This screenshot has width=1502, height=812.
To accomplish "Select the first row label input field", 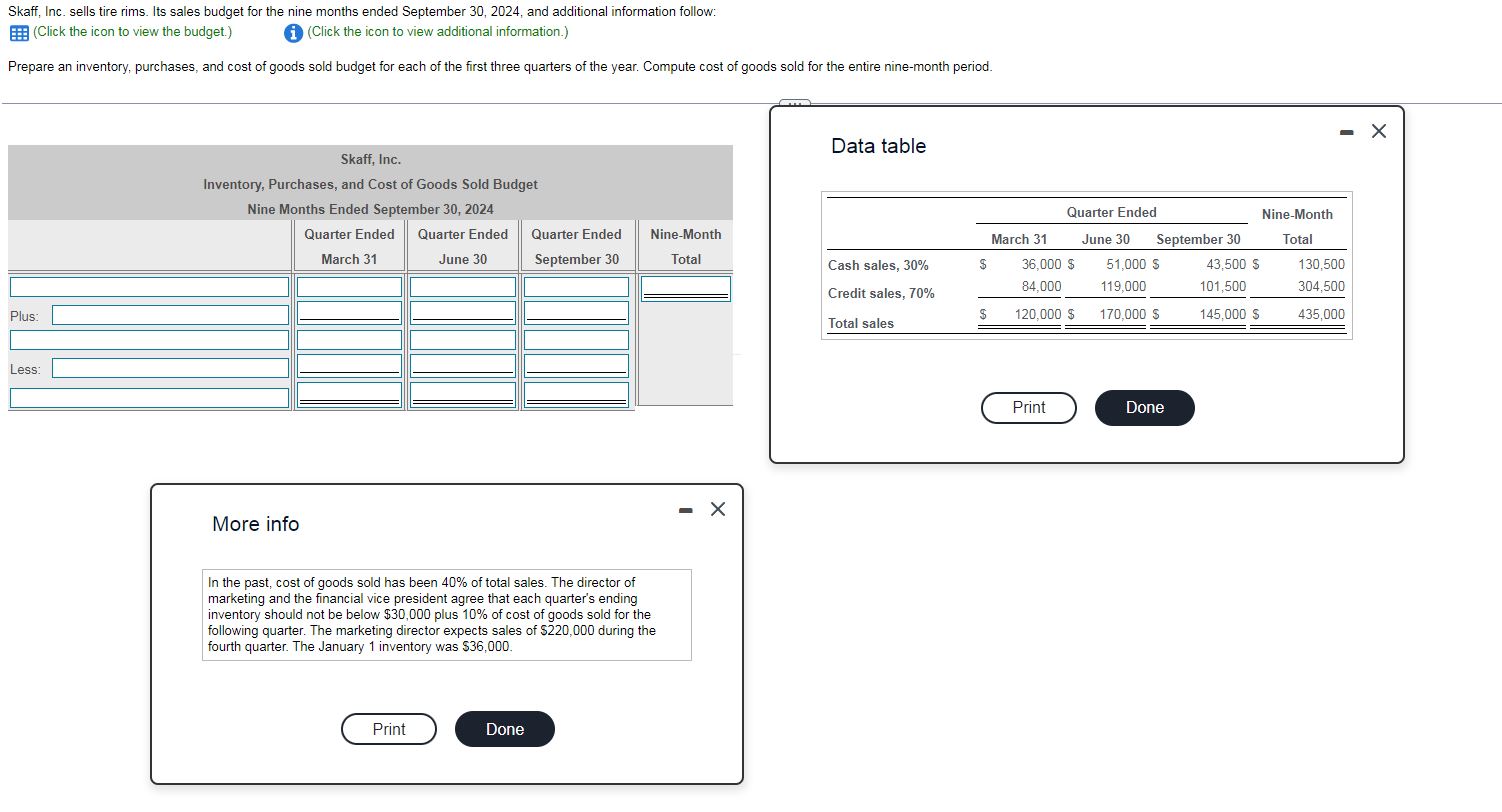I will pos(149,287).
